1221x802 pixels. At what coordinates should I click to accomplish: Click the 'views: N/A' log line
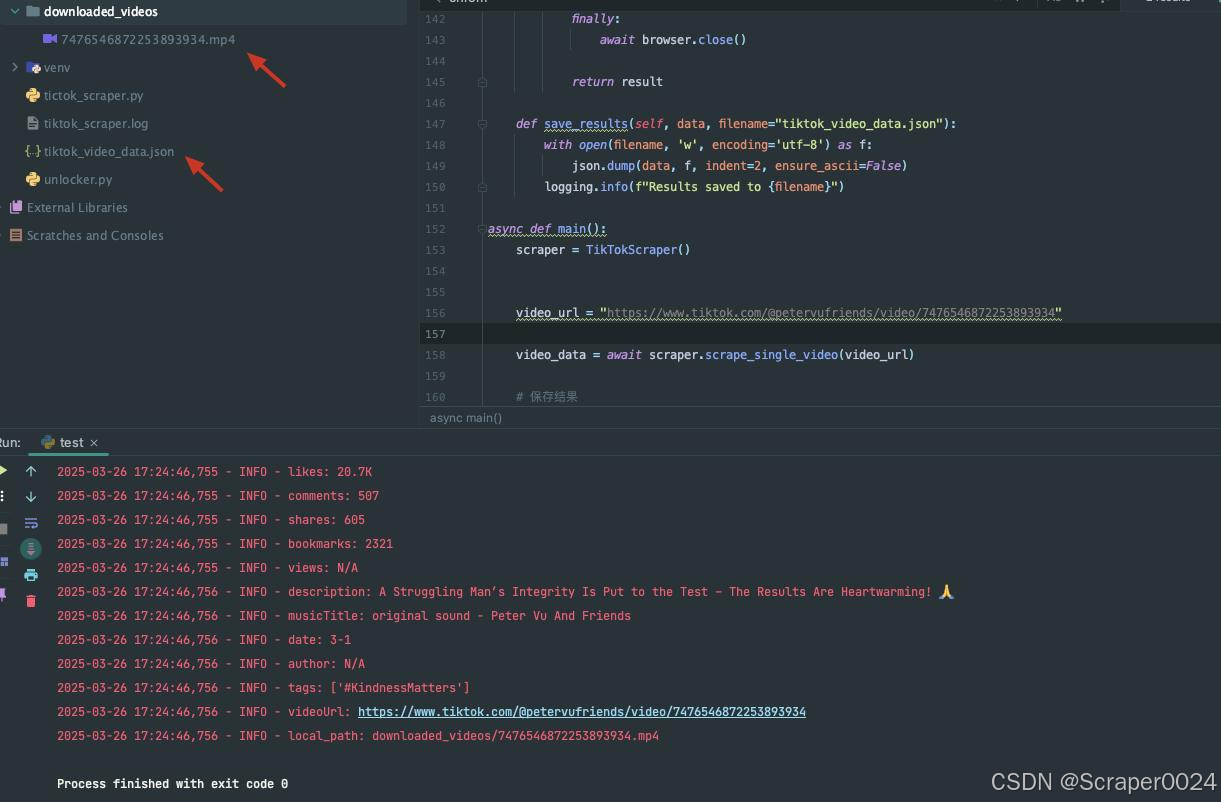coord(207,568)
